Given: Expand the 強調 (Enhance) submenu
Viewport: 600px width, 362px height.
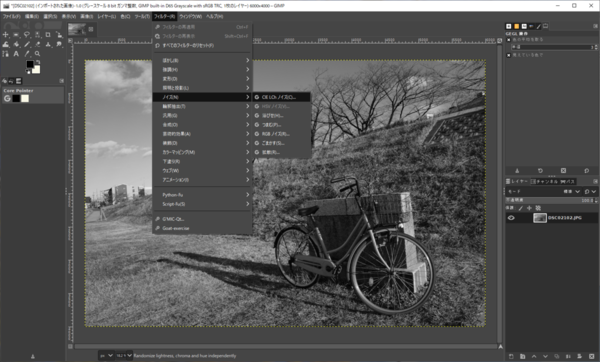Looking at the screenshot, I should [202, 70].
